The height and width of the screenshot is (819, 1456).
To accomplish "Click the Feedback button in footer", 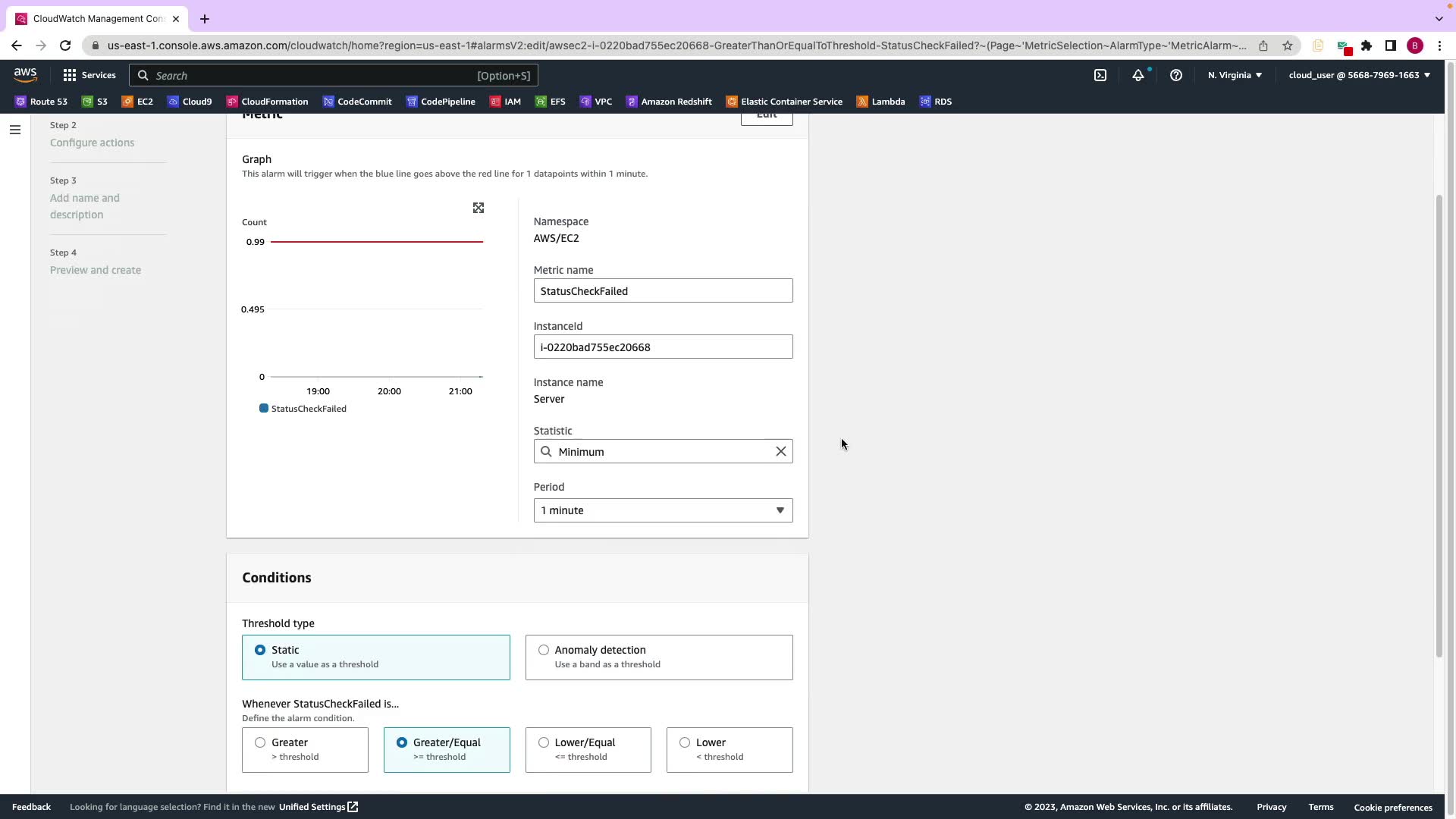I will click(31, 807).
